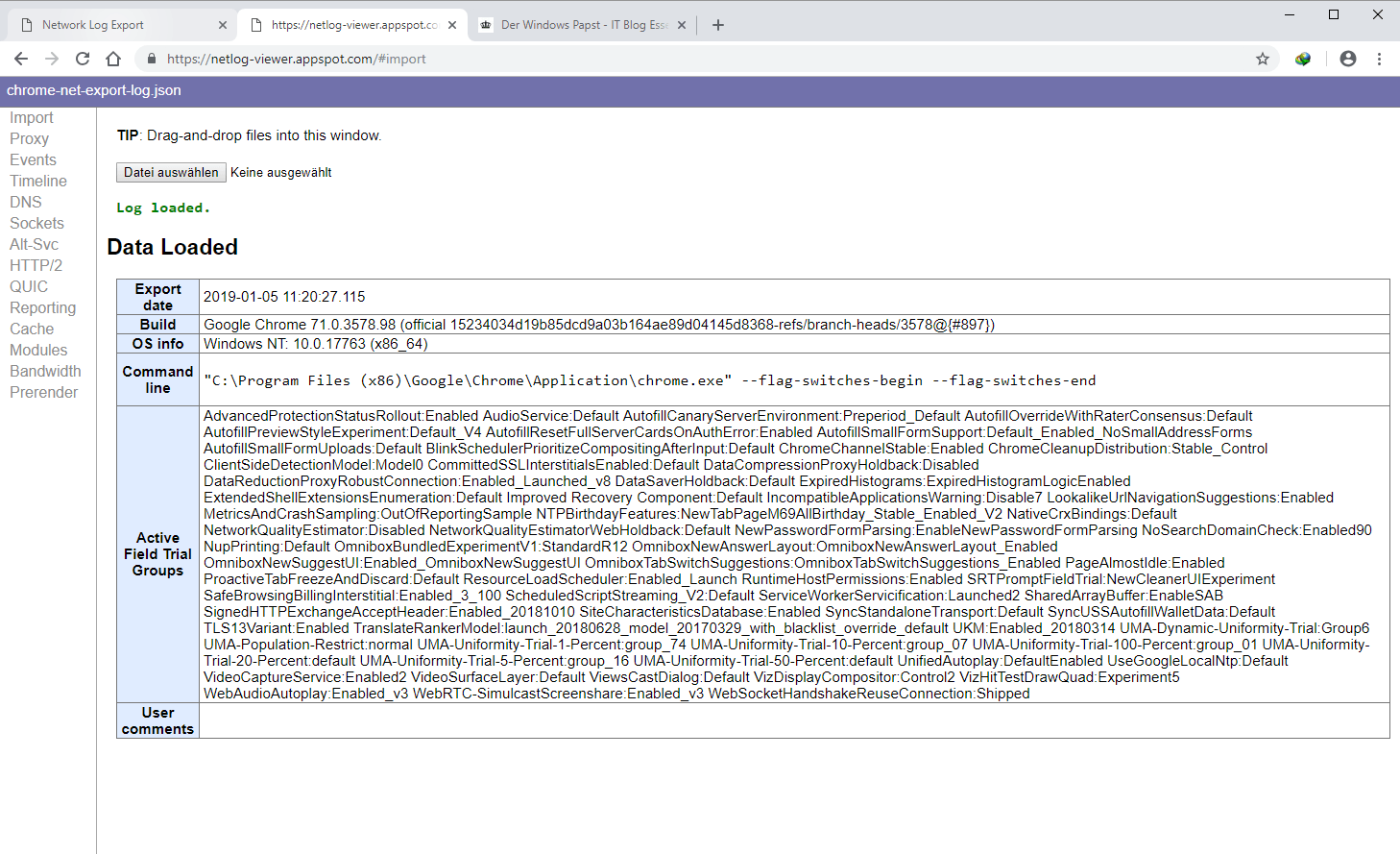Go to the Sockets section
The image size is (1400, 854).
pyautogui.click(x=36, y=223)
